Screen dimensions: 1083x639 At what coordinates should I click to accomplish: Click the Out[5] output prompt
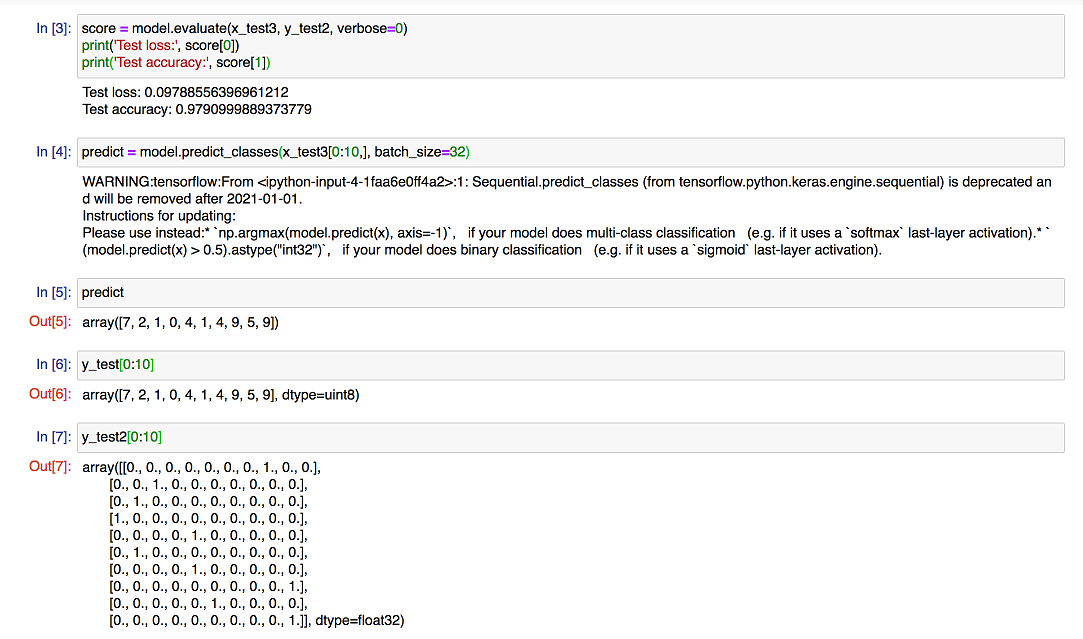(x=50, y=322)
